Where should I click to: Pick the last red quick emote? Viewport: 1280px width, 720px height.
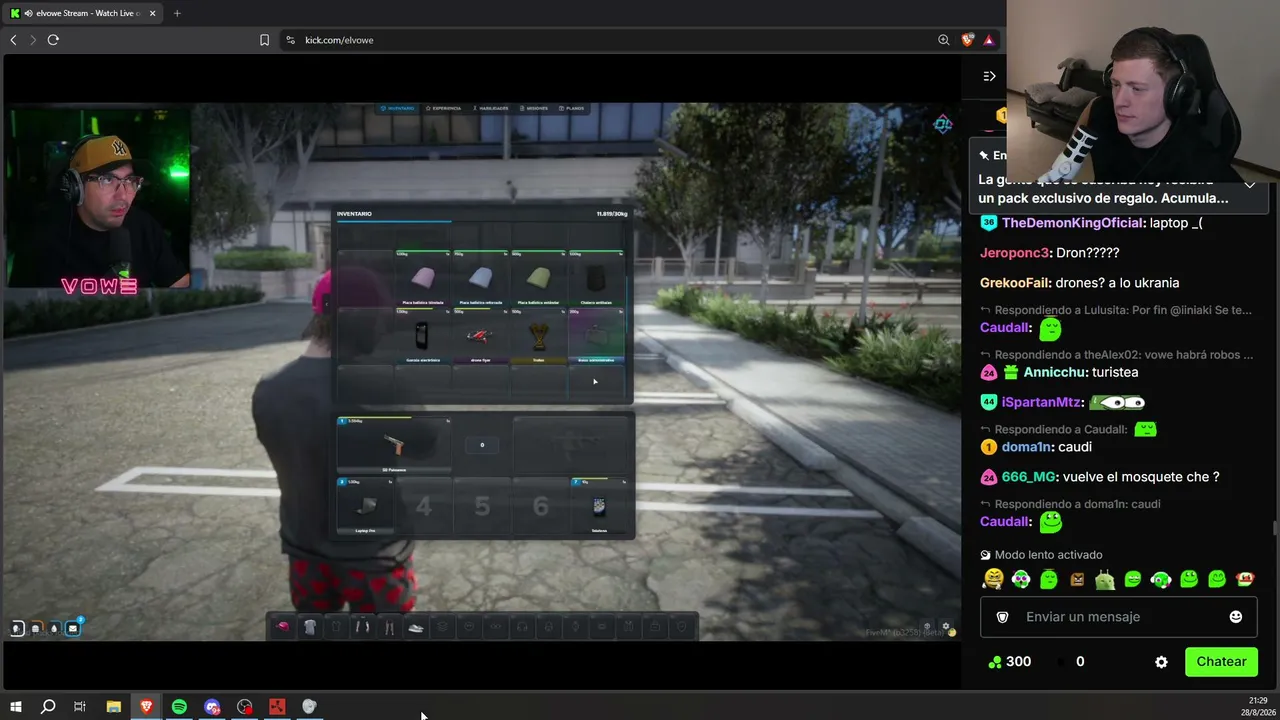[x=1245, y=579]
